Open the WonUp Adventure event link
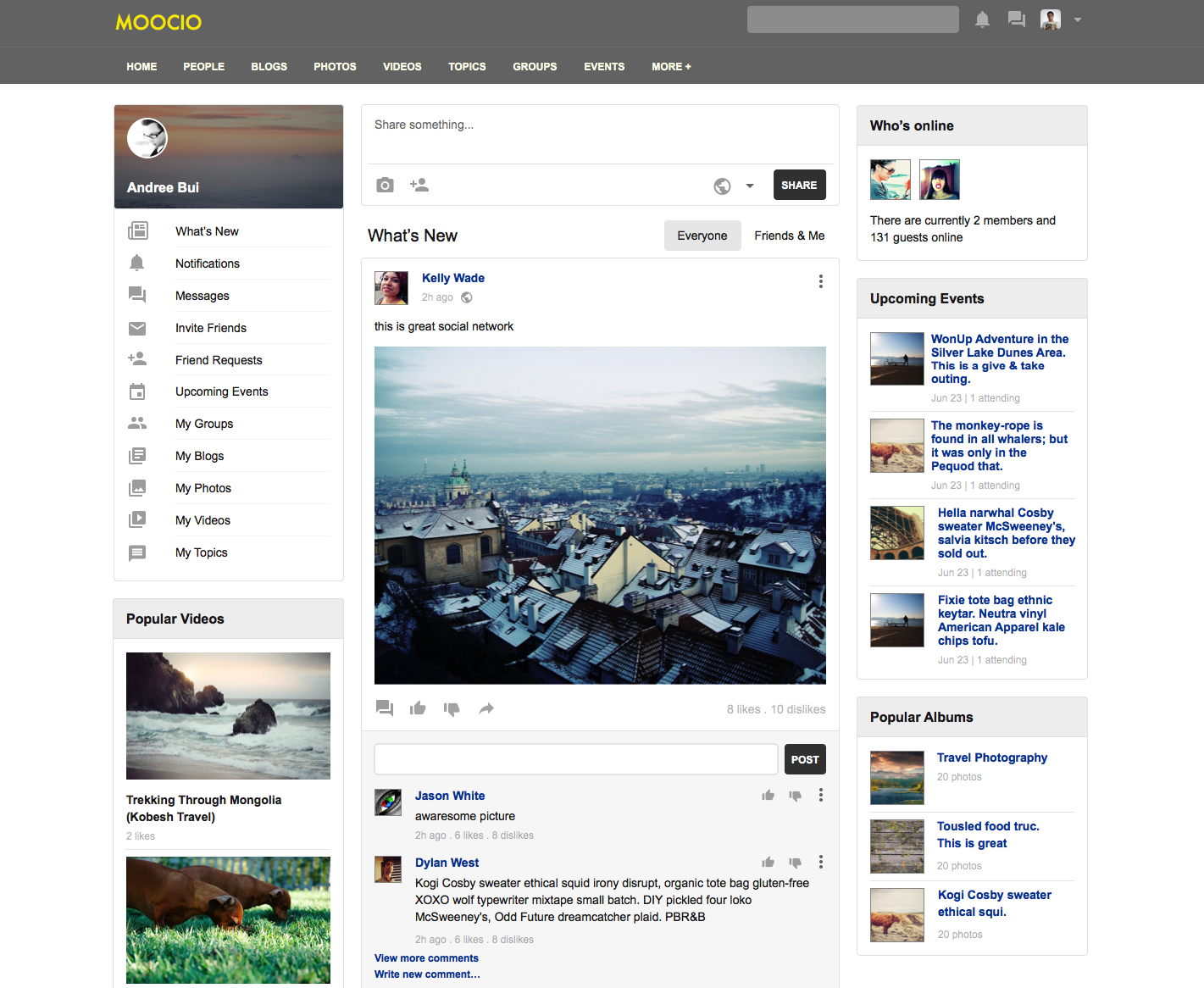This screenshot has width=1204, height=988. [x=1000, y=359]
